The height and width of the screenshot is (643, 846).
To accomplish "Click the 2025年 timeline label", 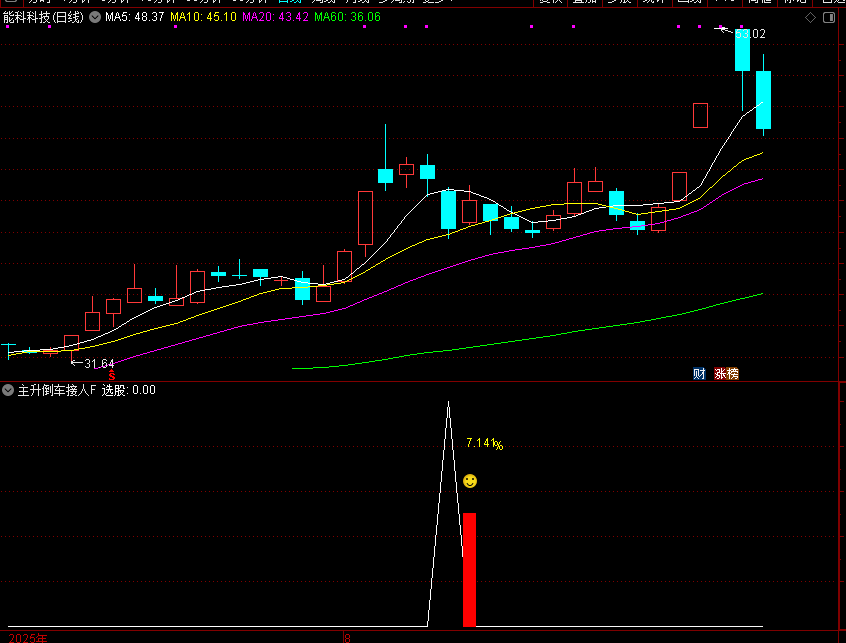I will (27, 637).
